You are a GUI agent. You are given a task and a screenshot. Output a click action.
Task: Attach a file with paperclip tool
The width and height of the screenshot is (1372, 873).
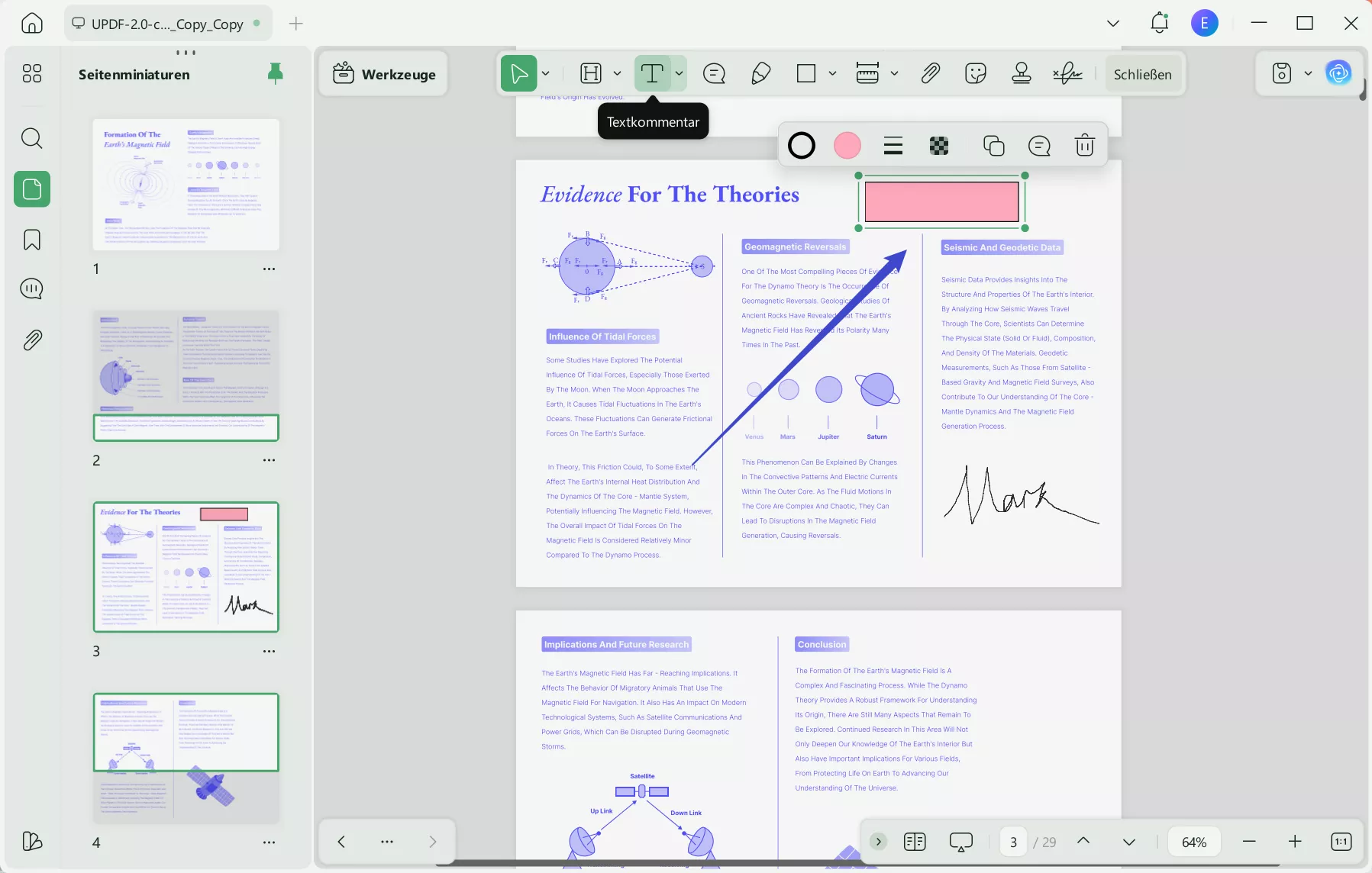[930, 74]
